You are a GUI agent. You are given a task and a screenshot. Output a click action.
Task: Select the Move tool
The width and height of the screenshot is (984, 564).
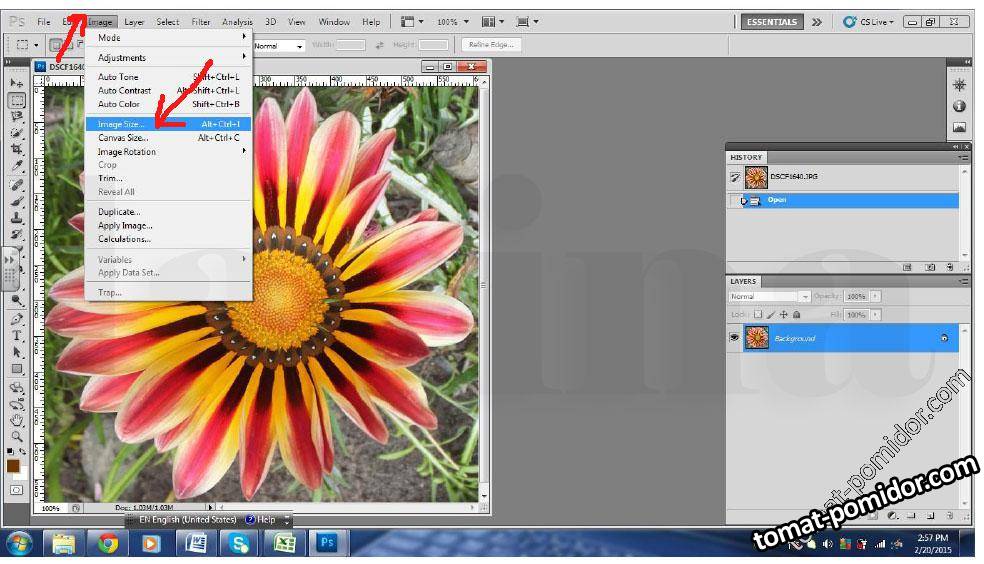(17, 83)
